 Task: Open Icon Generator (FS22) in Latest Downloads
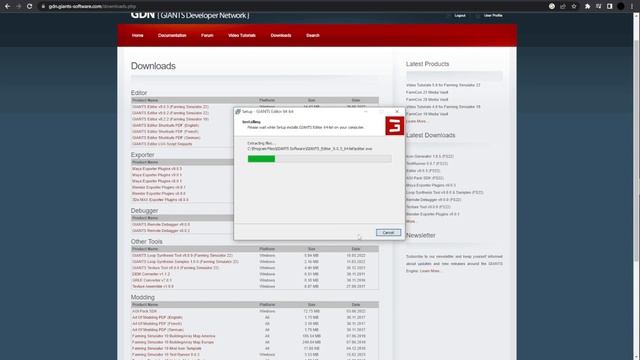click(x=430, y=156)
